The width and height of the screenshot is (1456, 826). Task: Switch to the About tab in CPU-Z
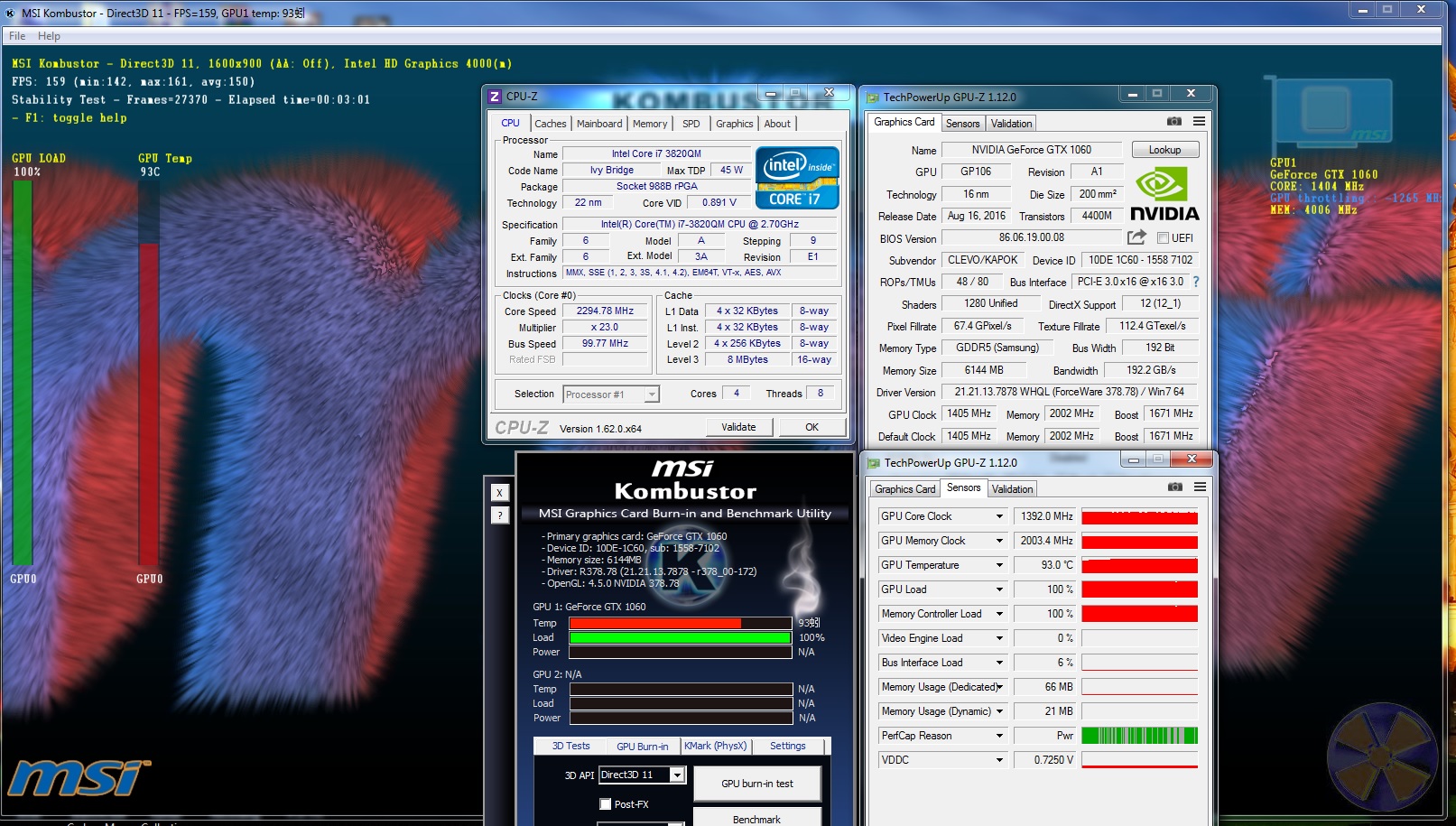click(777, 124)
